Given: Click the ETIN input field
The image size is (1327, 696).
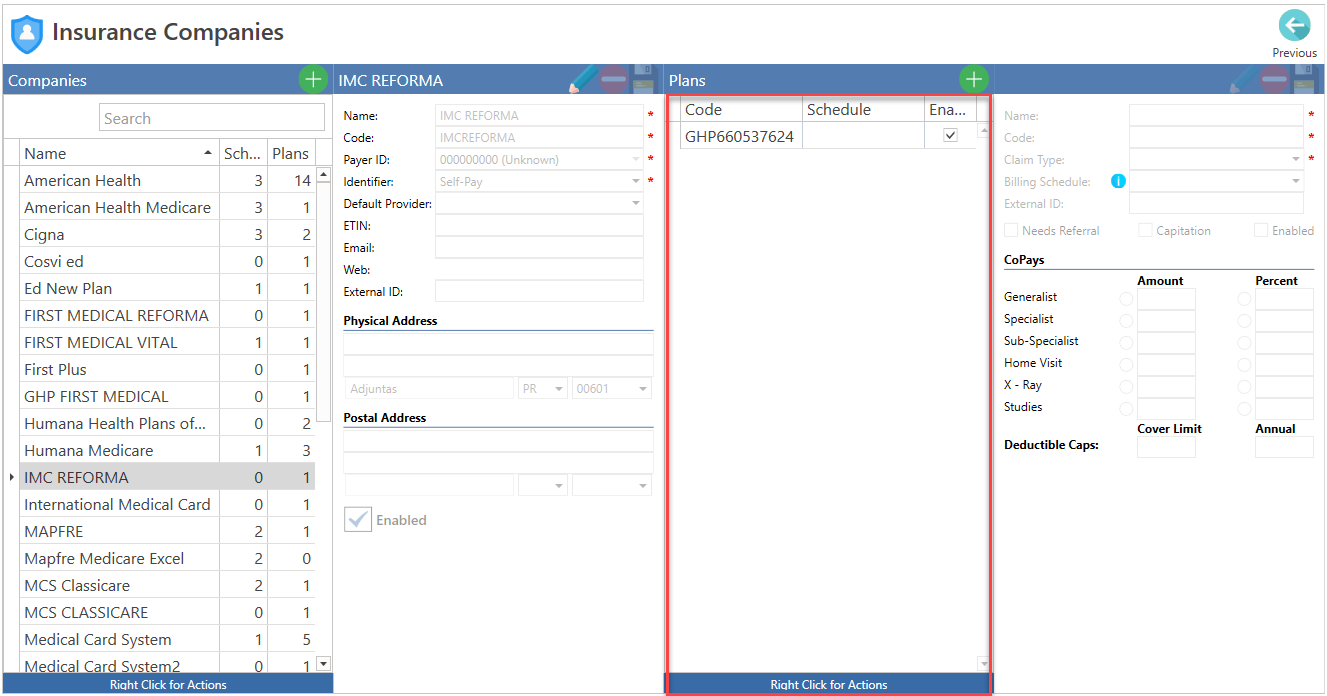Looking at the screenshot, I should tap(539, 225).
